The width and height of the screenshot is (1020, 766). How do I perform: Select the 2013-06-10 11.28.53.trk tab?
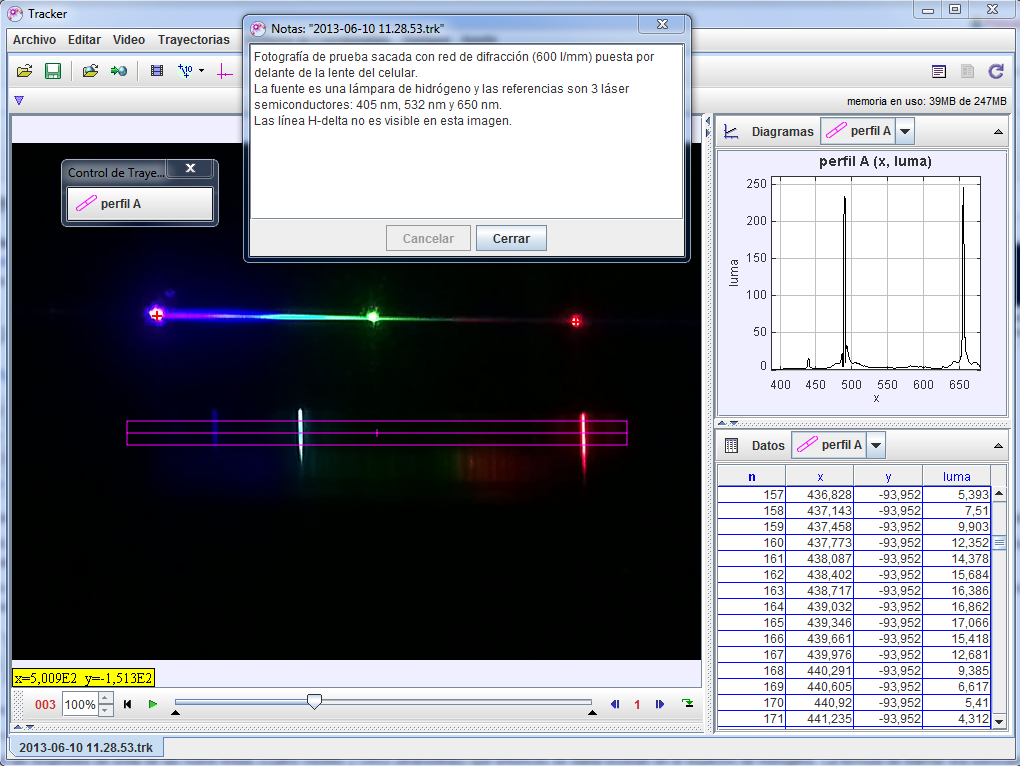pyautogui.click(x=86, y=747)
